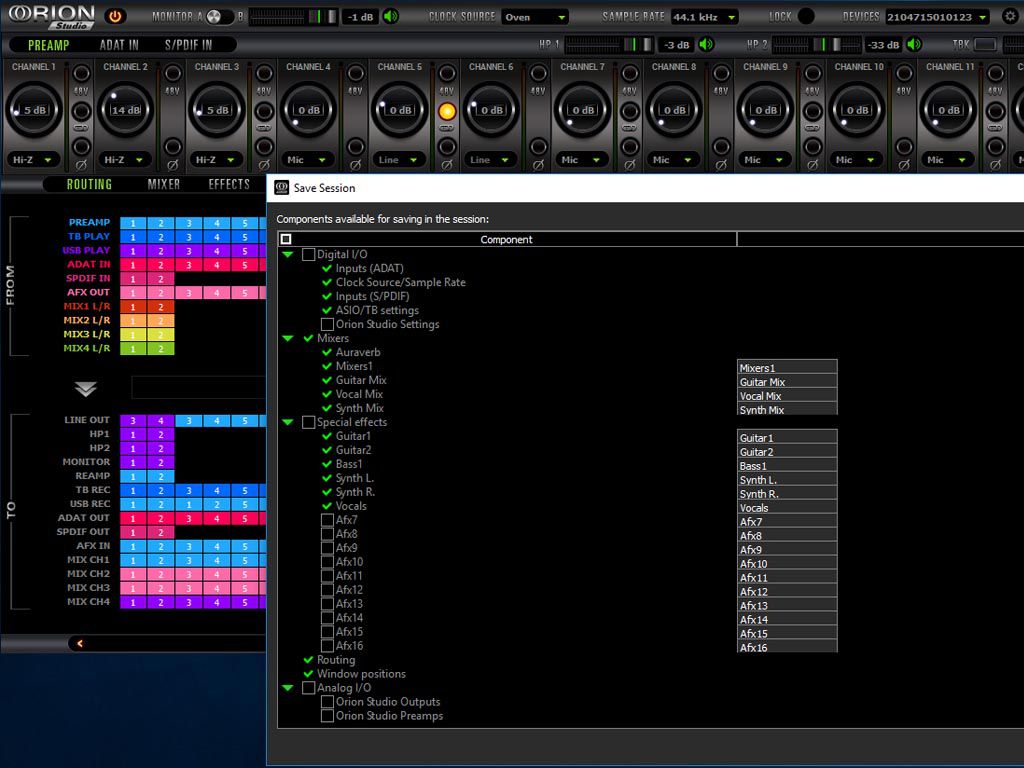The height and width of the screenshot is (768, 1024).
Task: Edit the Guitar Mix name field
Action: tap(787, 382)
